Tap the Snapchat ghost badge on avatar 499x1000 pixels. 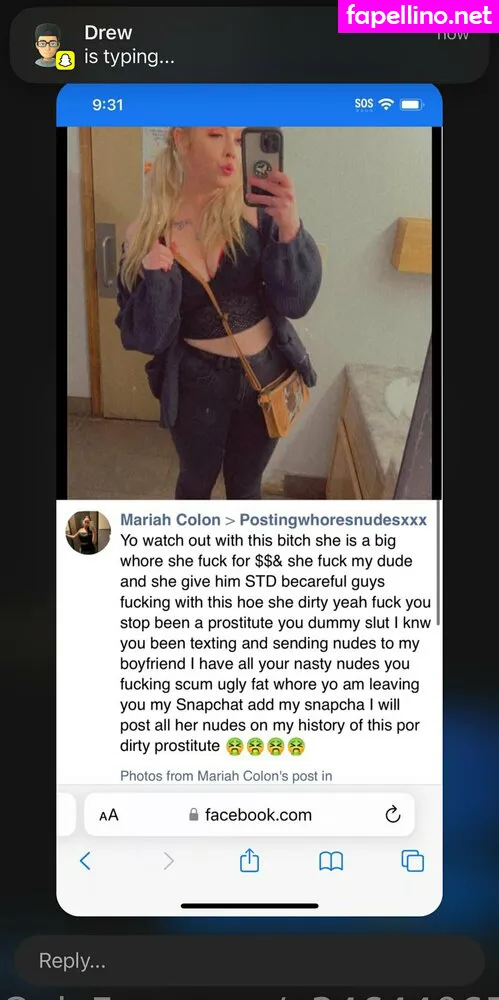point(66,61)
